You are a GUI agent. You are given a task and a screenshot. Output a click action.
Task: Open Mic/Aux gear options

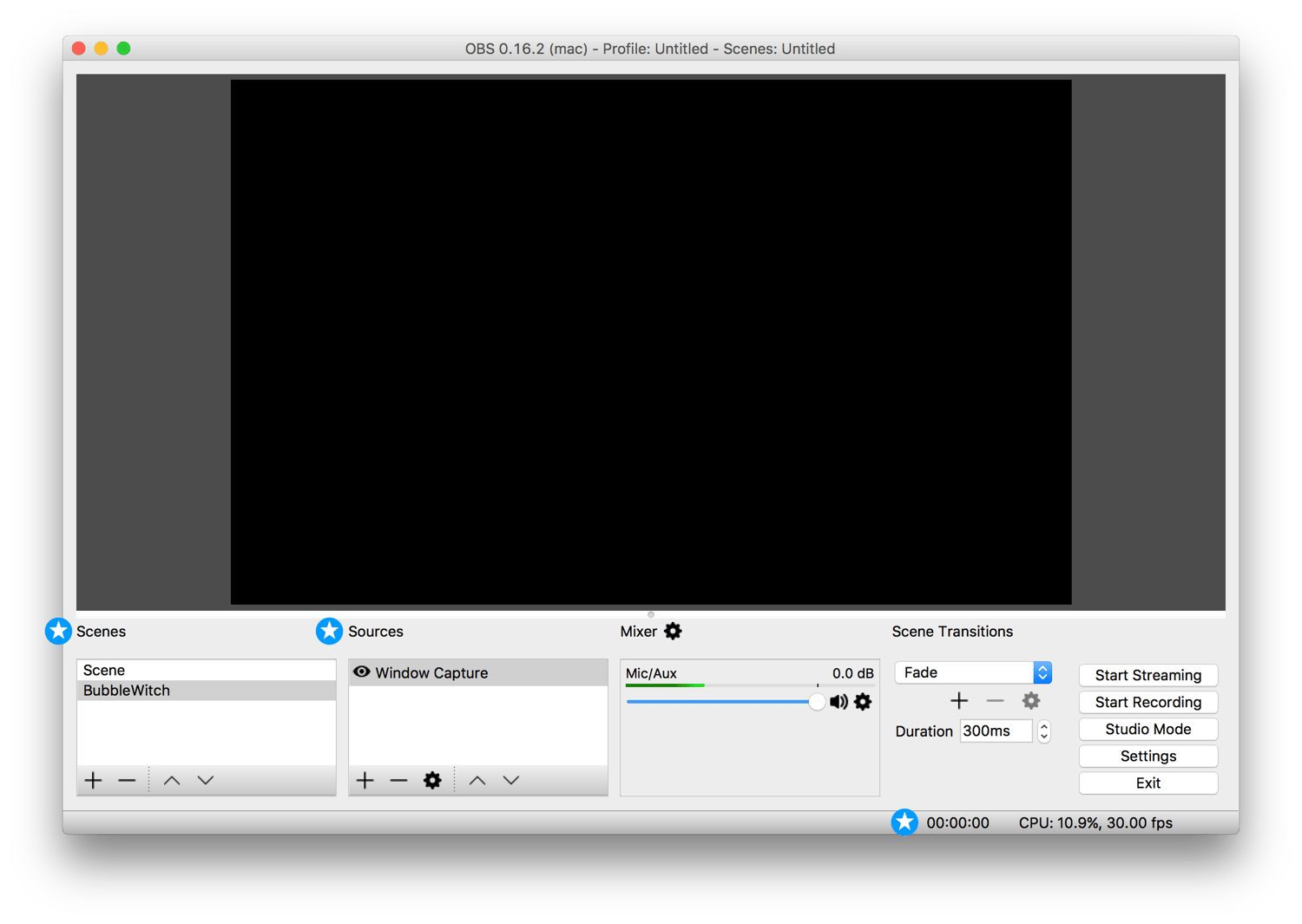click(x=863, y=701)
